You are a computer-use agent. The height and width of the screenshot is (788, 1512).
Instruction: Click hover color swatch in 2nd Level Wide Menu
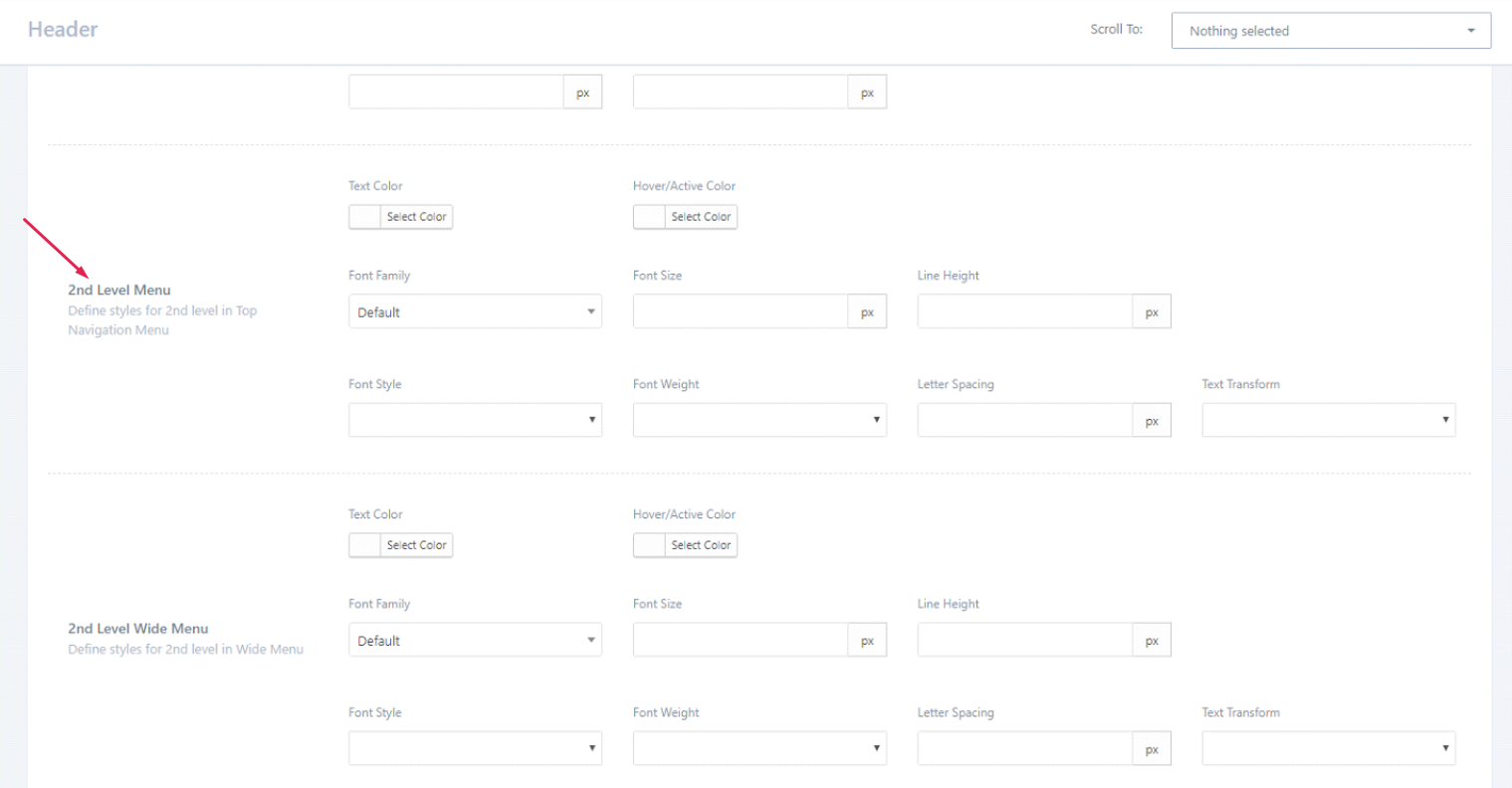[649, 545]
